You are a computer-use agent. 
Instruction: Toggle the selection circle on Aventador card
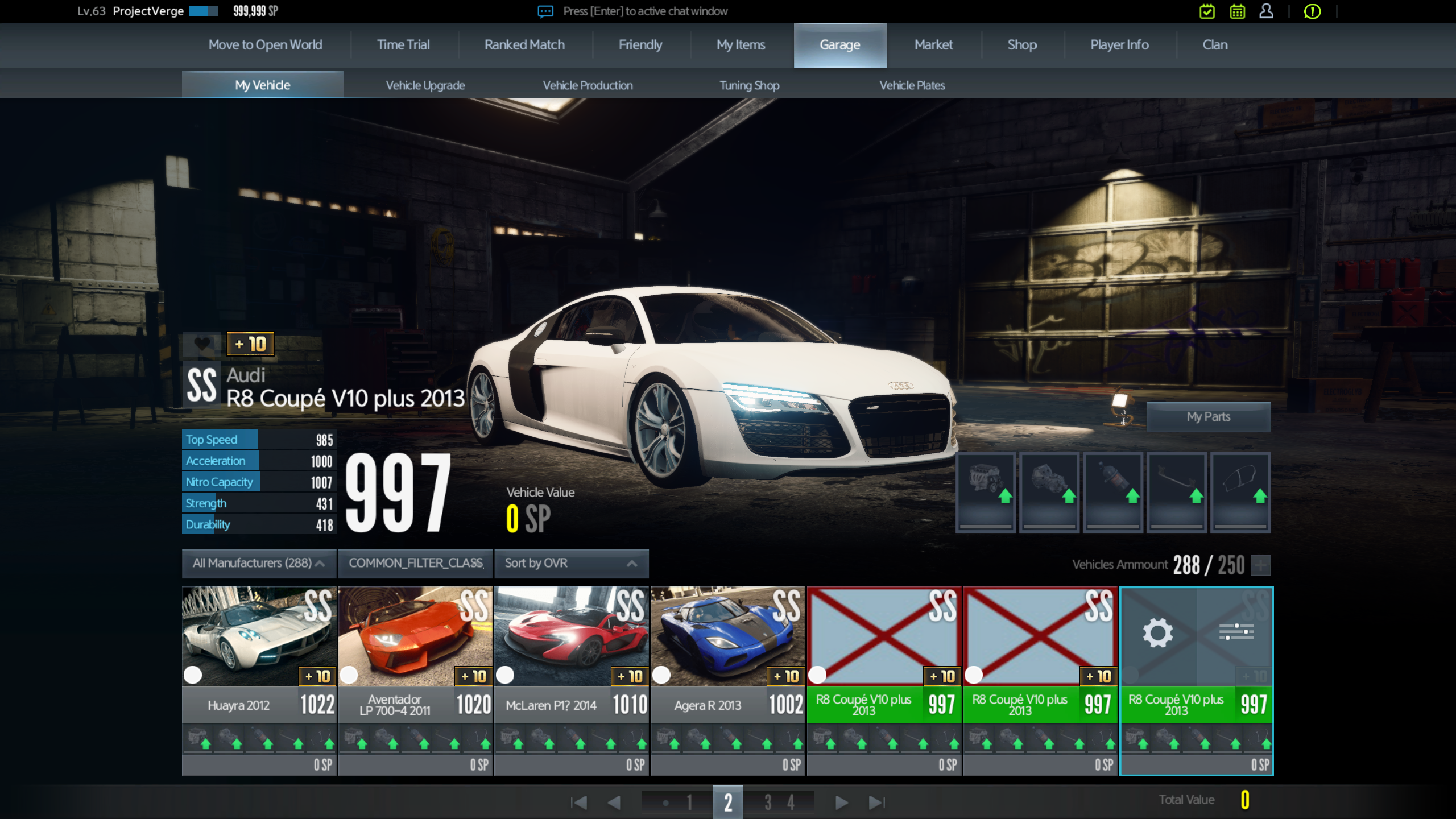(349, 675)
